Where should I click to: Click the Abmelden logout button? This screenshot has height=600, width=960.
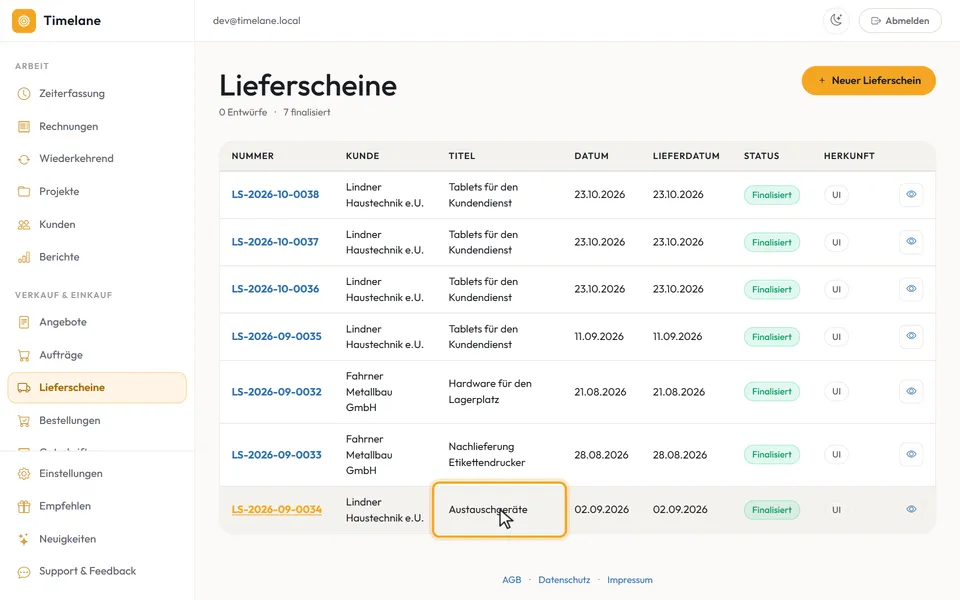click(x=900, y=20)
